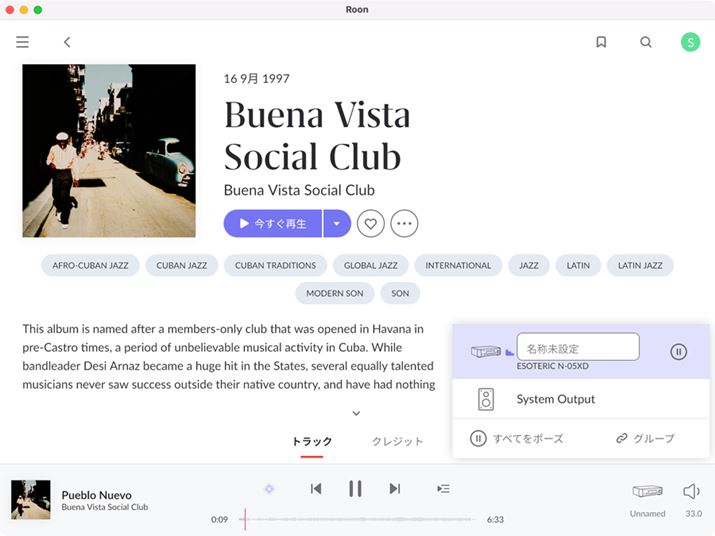The height and width of the screenshot is (536, 715).
Task: Click the track waveform seek bar
Action: (x=360, y=519)
